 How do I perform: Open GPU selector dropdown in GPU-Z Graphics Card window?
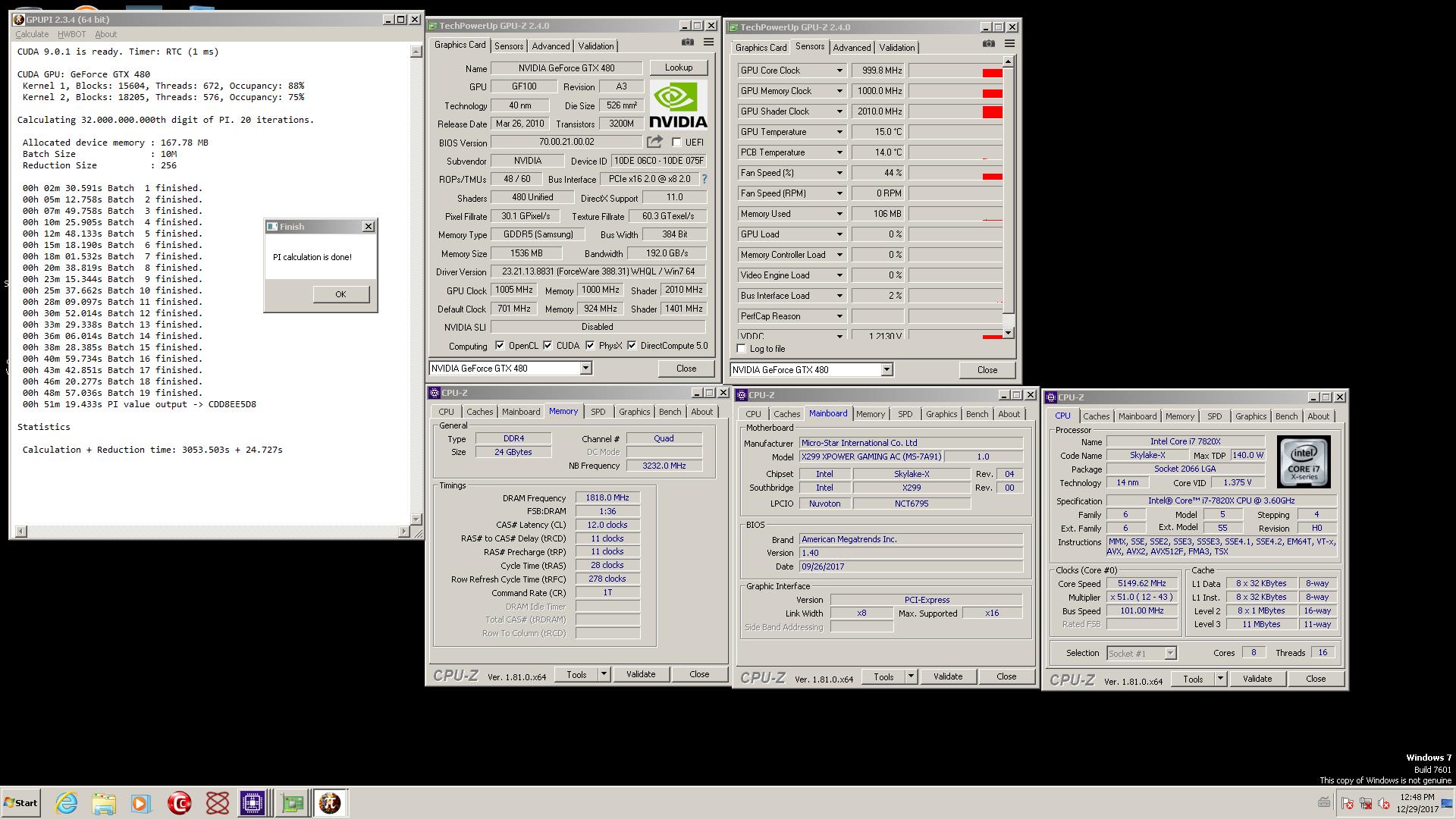click(585, 369)
